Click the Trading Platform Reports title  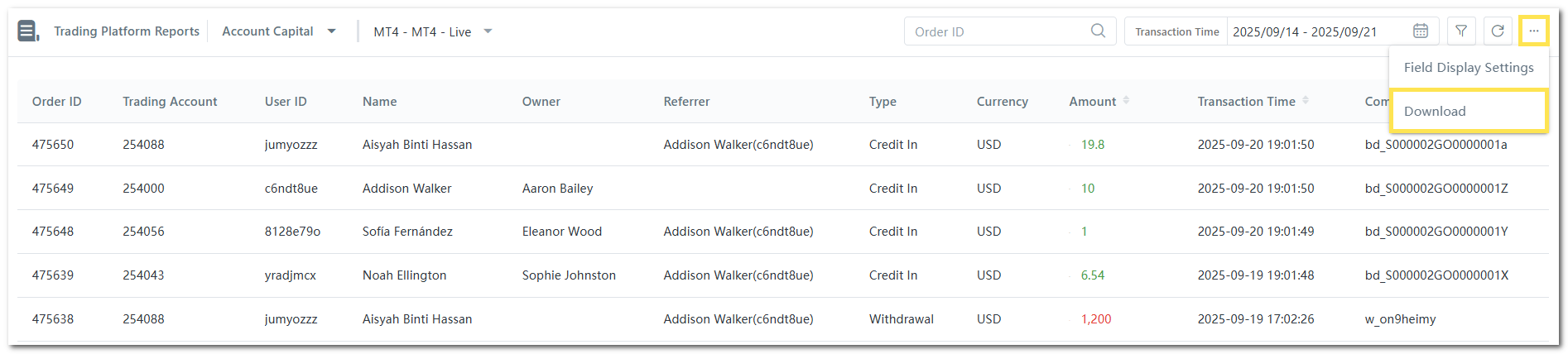127,31
